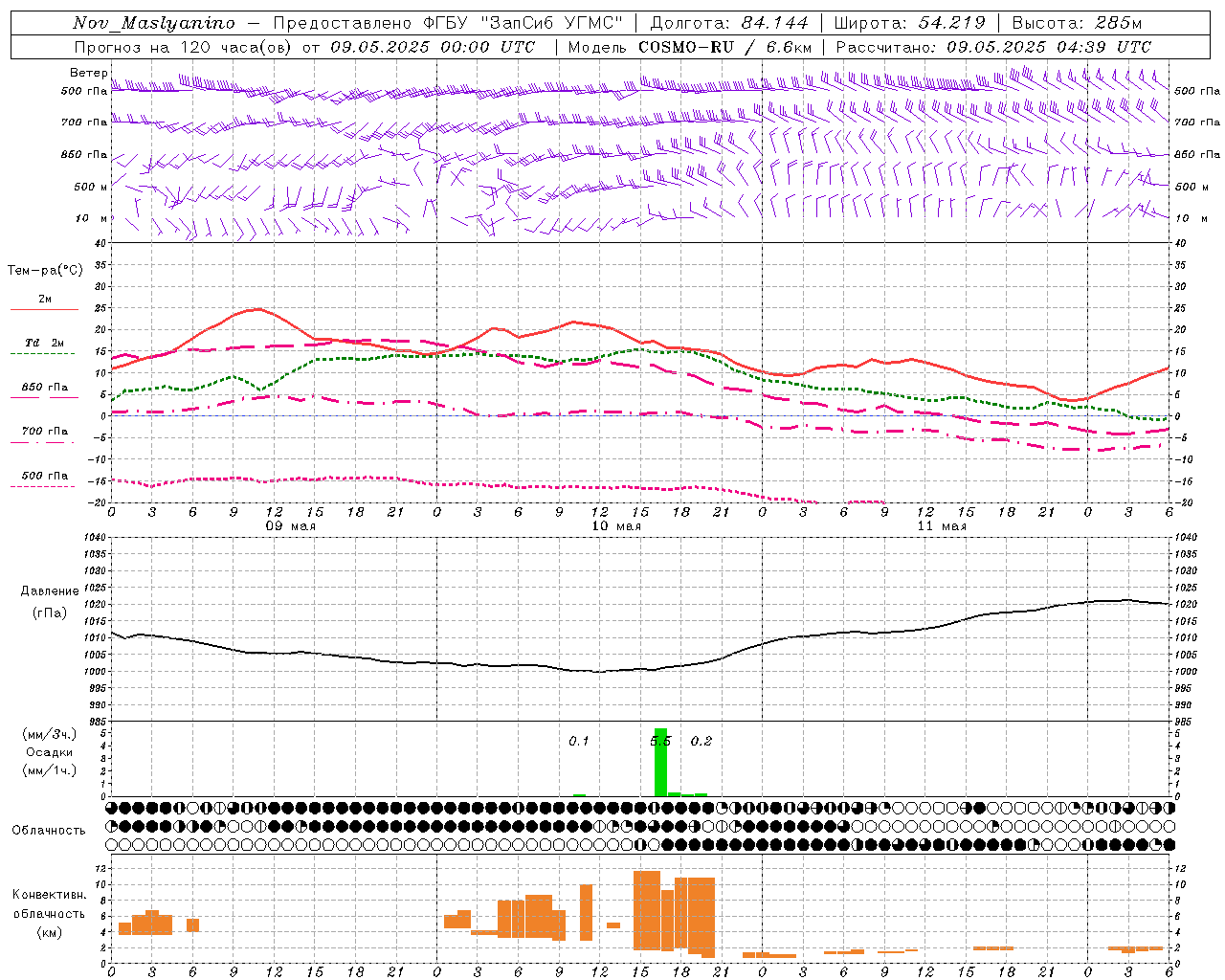Click the '(км)' unit under convective cloudiness

[x=50, y=932]
